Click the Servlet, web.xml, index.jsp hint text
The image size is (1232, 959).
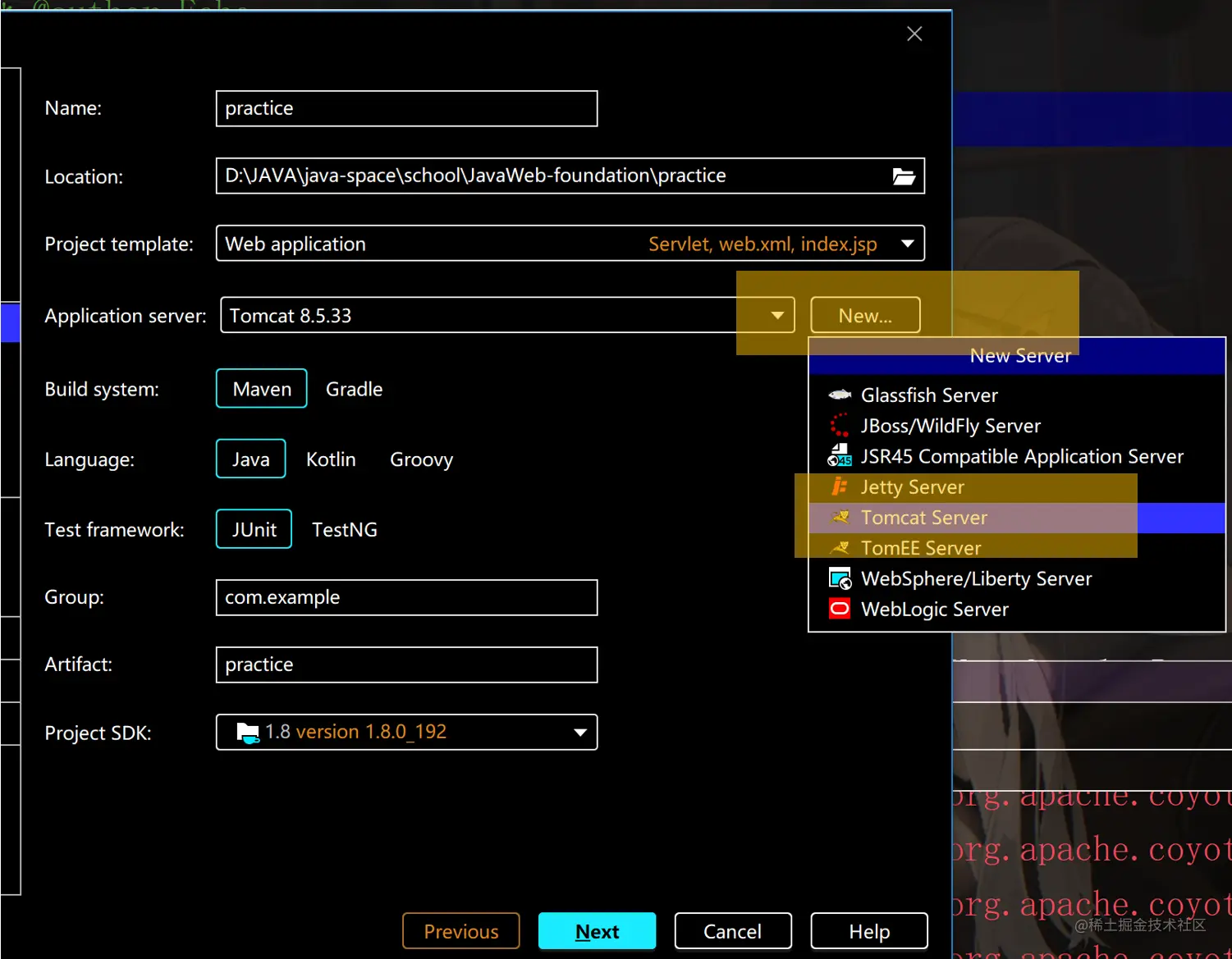point(763,244)
